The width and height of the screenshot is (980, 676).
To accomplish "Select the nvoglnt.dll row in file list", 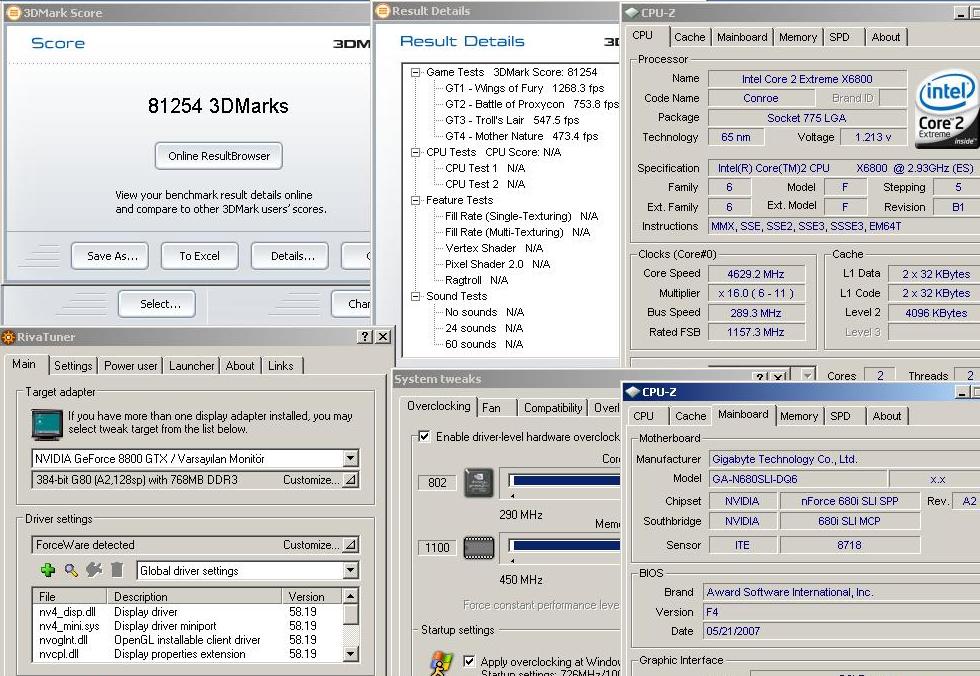I will (187, 640).
